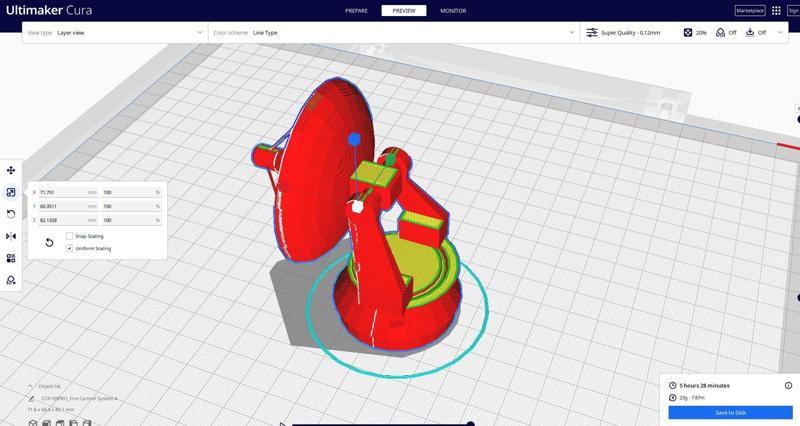
Task: Open the Color scheme dropdown
Action: [x=394, y=33]
